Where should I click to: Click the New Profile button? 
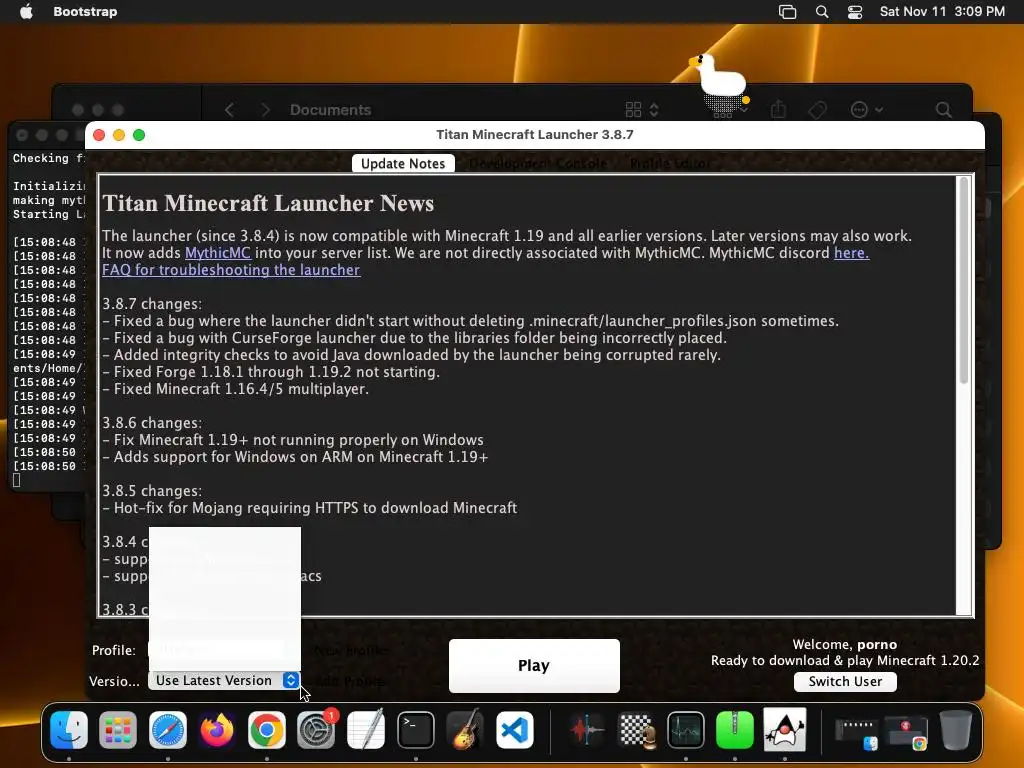coord(351,650)
